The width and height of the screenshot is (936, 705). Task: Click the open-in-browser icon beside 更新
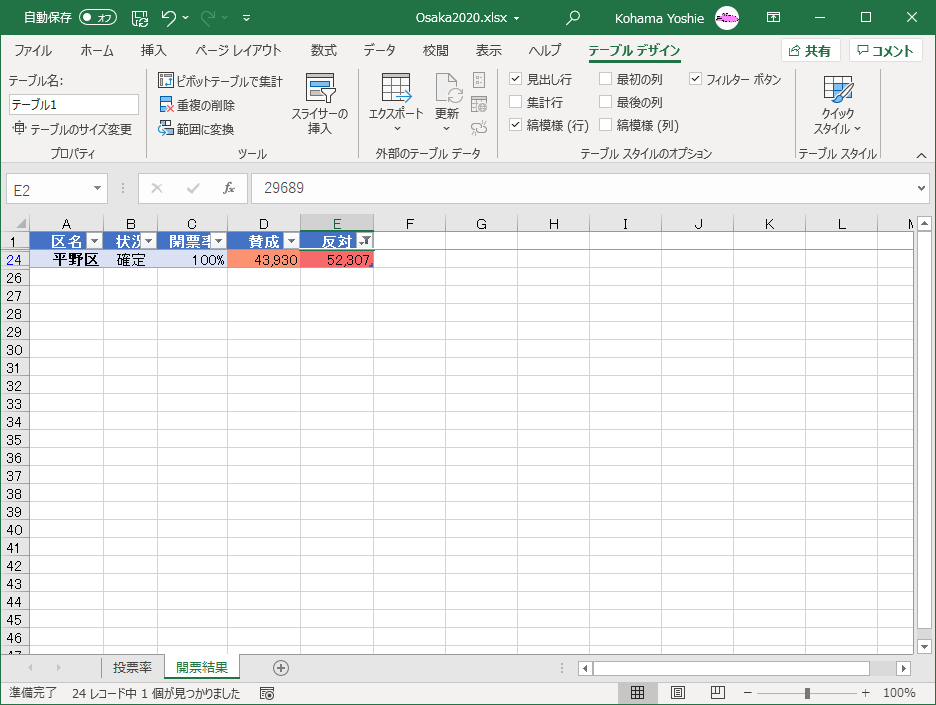tap(479, 104)
